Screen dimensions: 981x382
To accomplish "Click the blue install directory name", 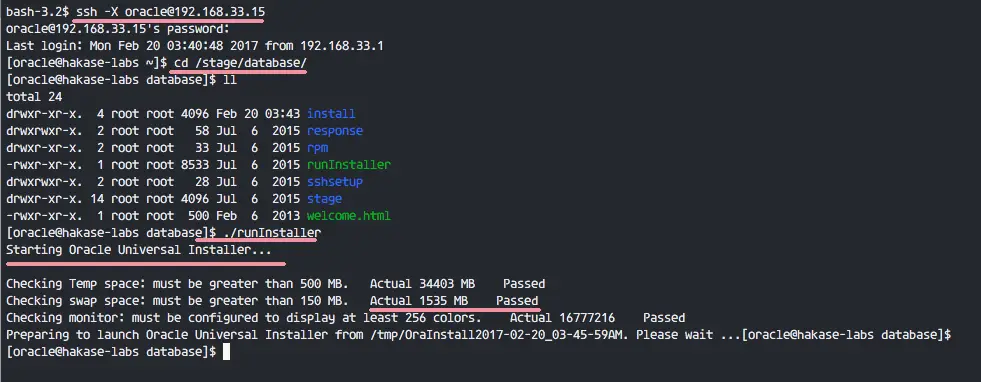I will pyautogui.click(x=331, y=114).
